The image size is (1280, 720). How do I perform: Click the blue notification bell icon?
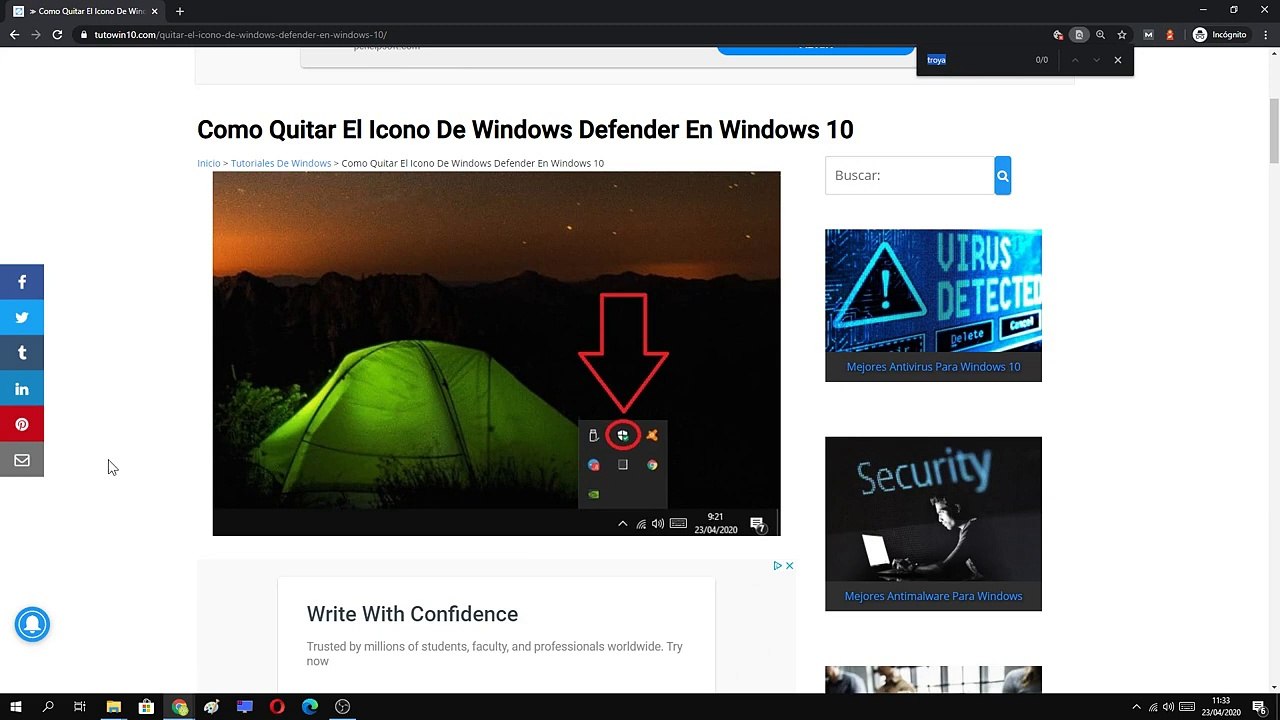tap(32, 624)
